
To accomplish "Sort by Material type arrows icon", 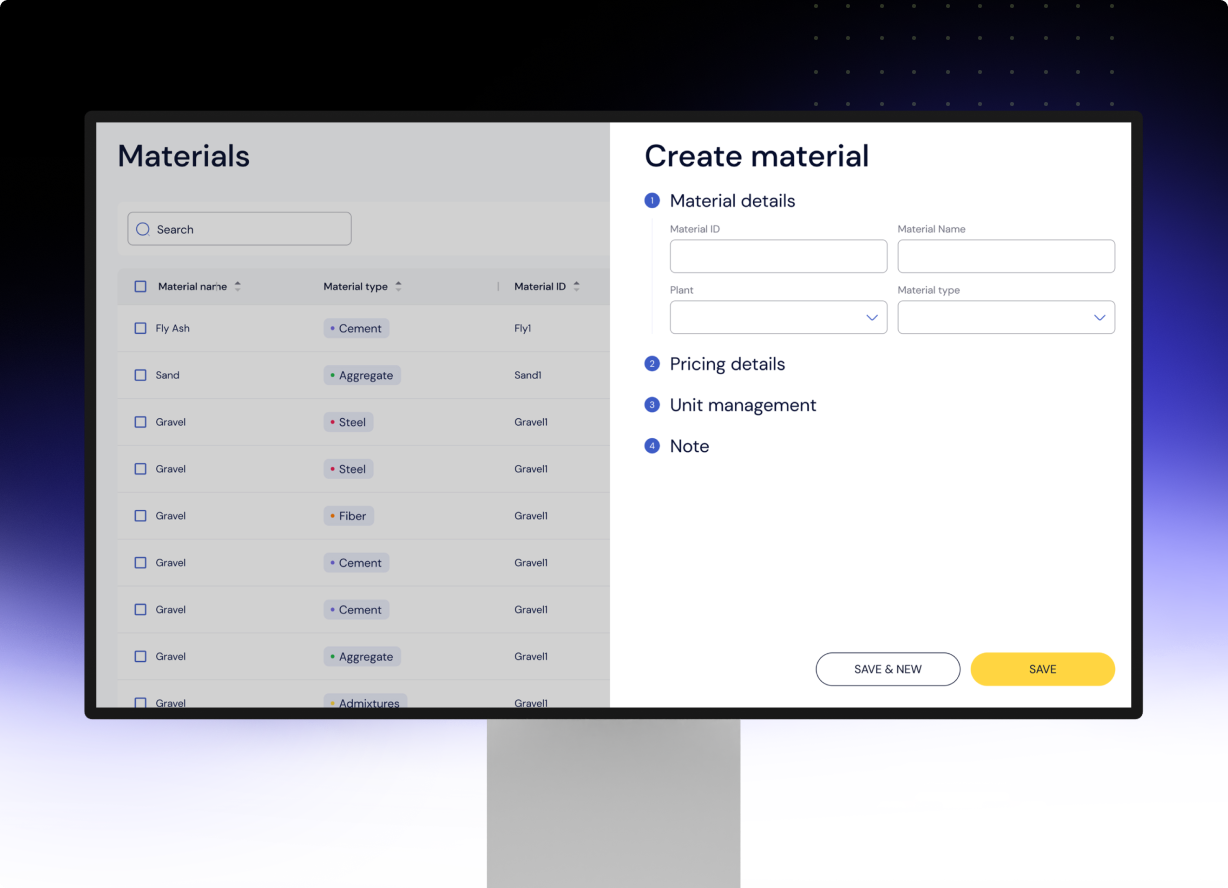I will [x=398, y=286].
